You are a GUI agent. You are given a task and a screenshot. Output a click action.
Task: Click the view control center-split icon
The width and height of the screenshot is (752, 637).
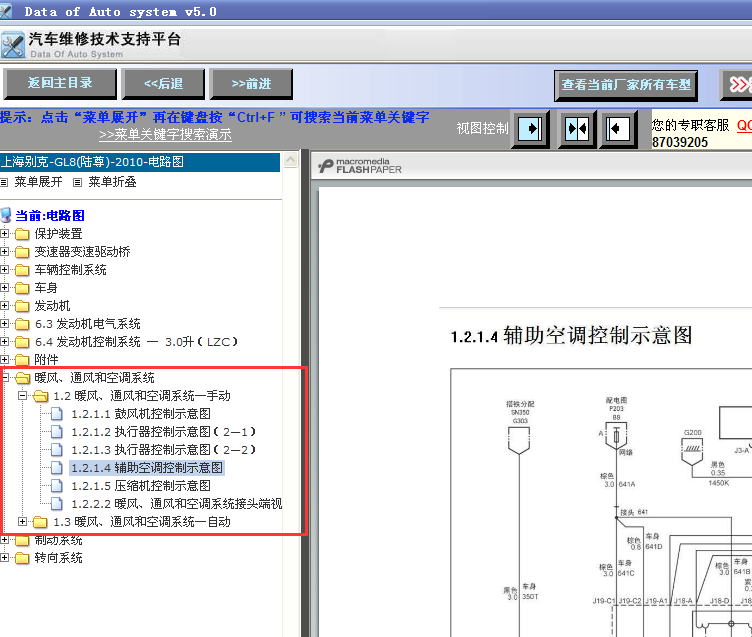576,129
